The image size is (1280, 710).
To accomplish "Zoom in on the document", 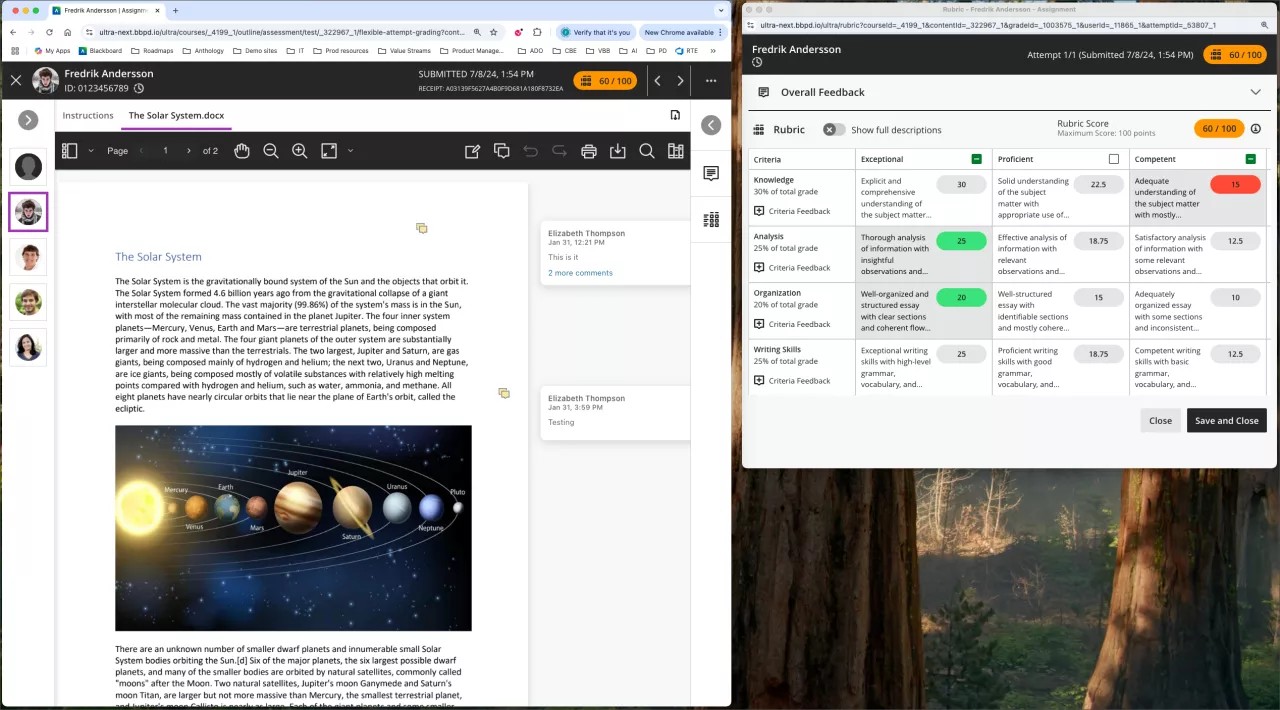I will pyautogui.click(x=299, y=150).
